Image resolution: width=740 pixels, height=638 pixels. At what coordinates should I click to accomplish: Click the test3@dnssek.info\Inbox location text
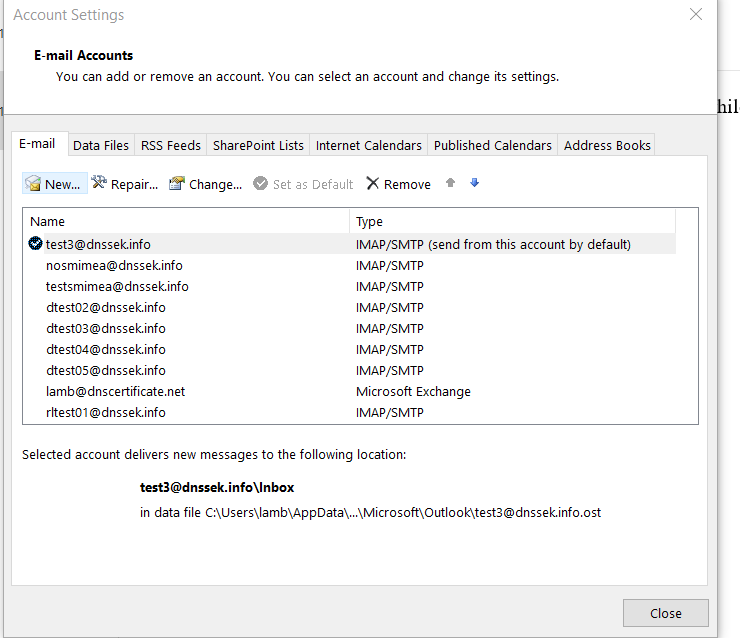pyautogui.click(x=217, y=487)
